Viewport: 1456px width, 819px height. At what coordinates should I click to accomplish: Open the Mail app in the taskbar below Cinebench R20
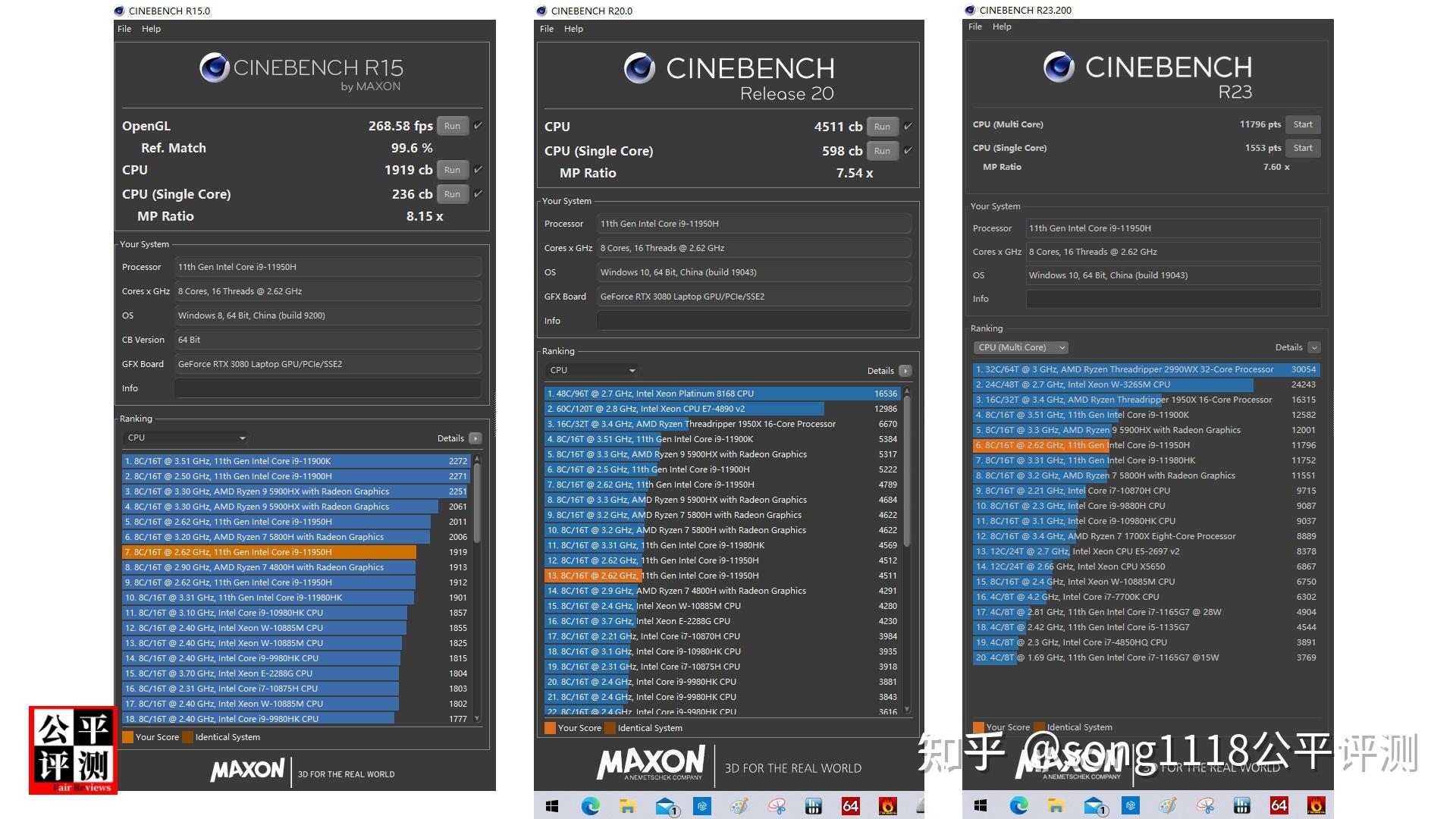pos(666,806)
